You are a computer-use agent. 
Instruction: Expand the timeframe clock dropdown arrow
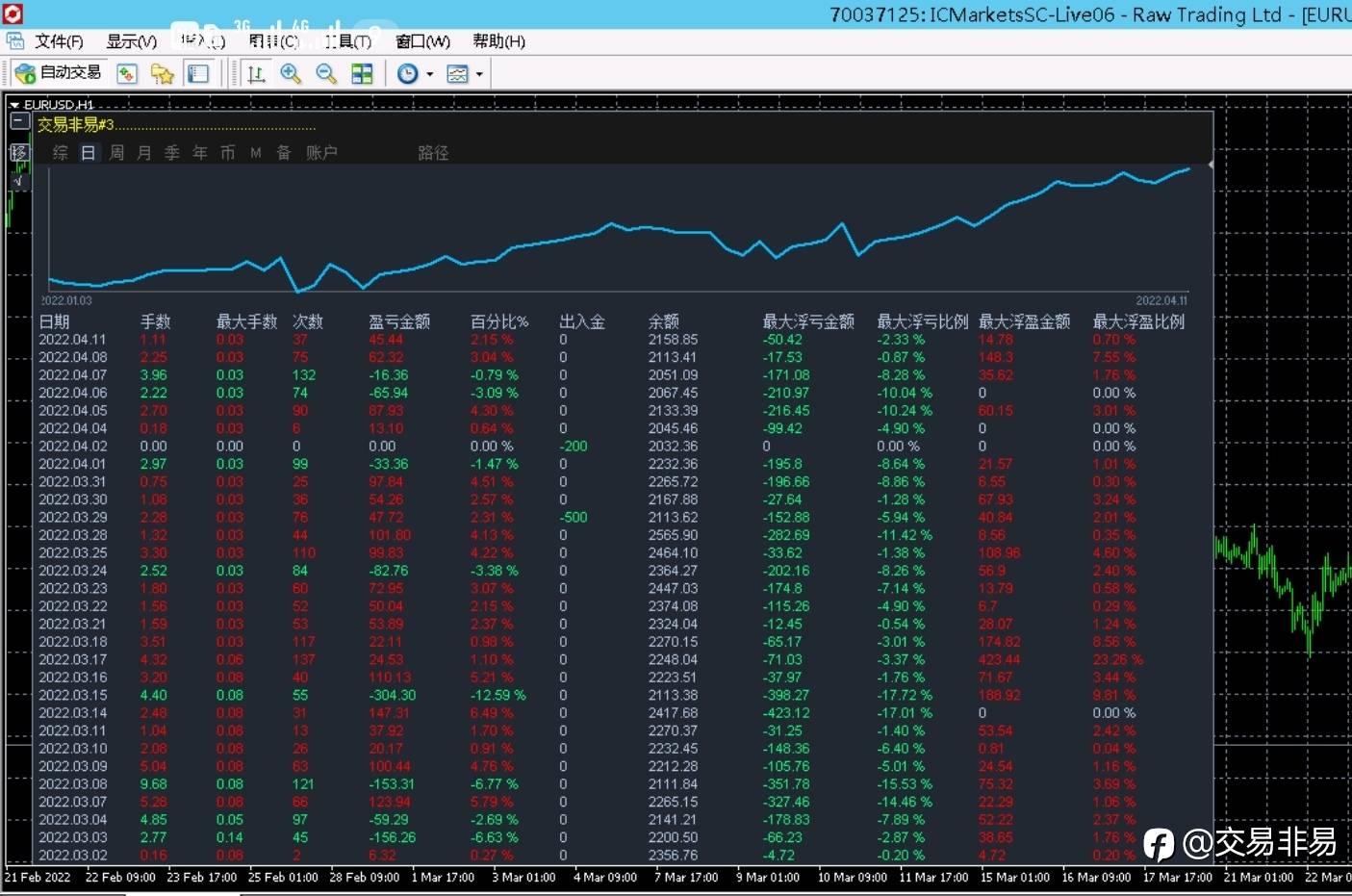tap(430, 74)
